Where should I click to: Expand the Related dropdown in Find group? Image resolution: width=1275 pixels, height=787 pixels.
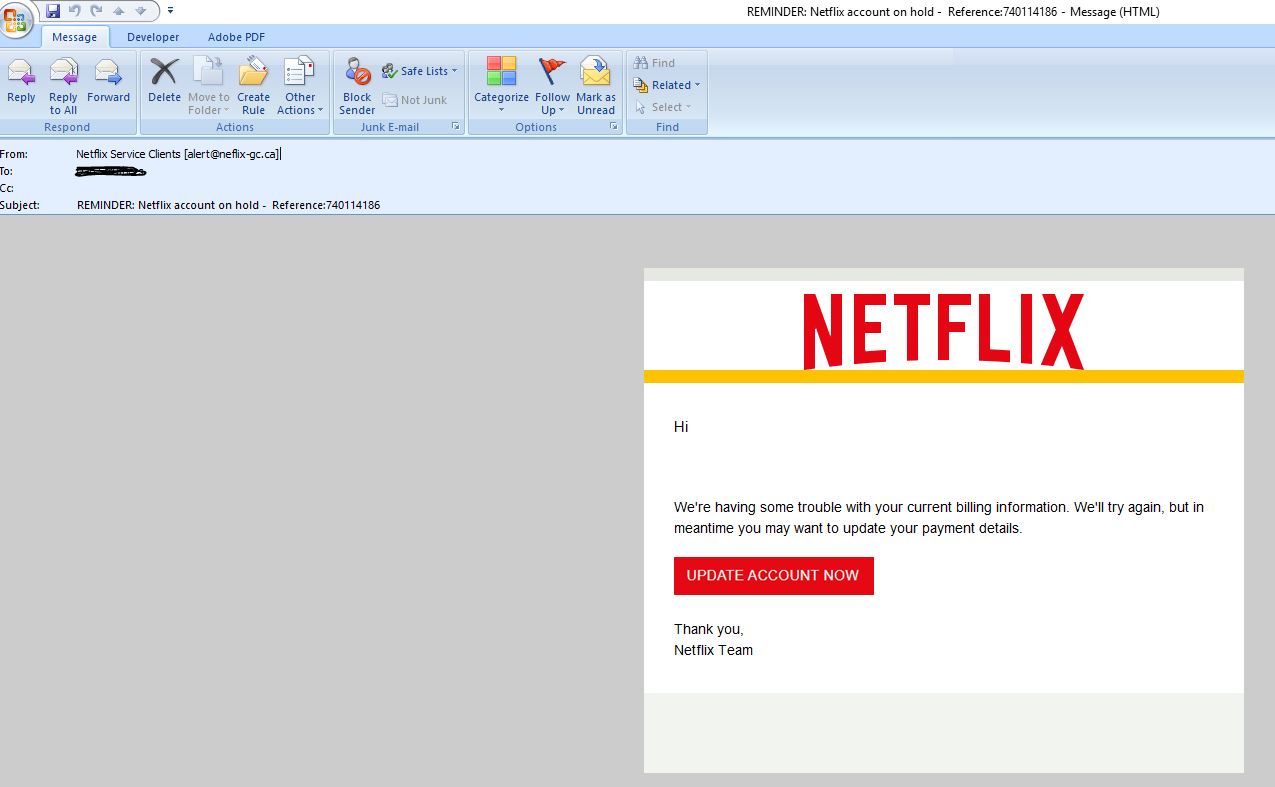tap(668, 85)
